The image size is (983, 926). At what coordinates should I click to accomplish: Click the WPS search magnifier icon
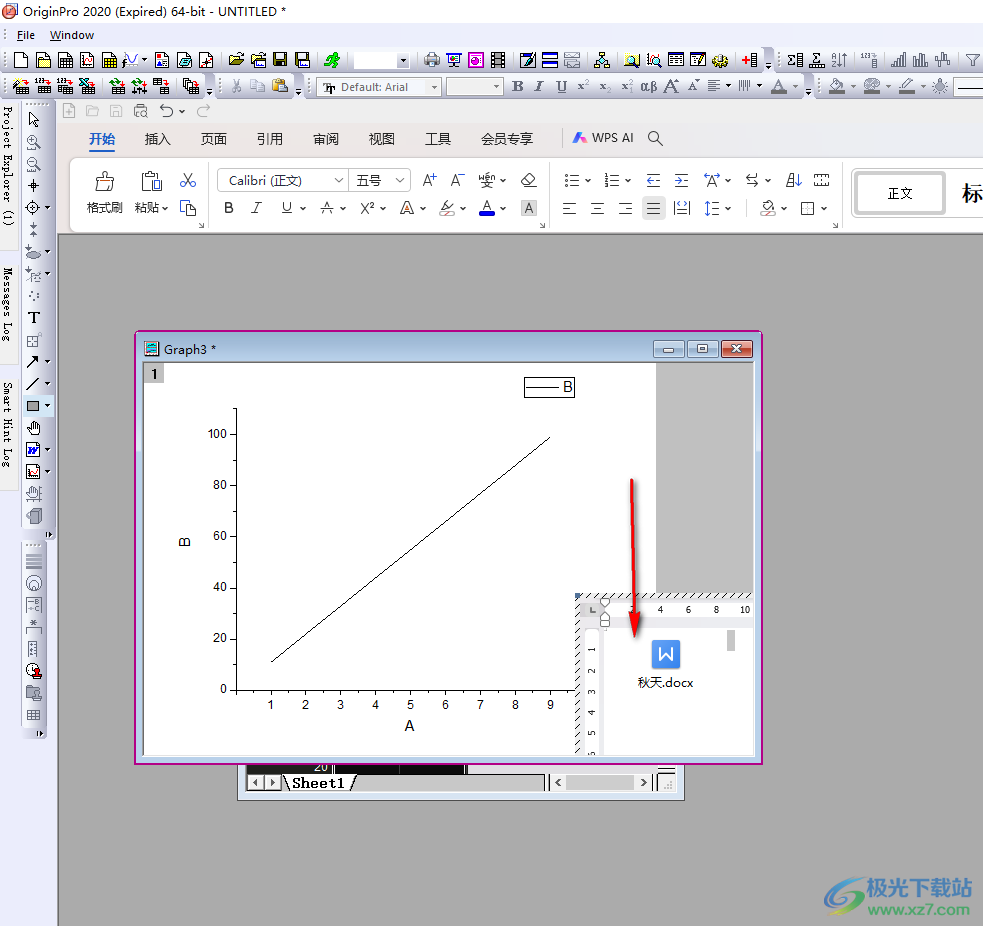click(x=655, y=138)
